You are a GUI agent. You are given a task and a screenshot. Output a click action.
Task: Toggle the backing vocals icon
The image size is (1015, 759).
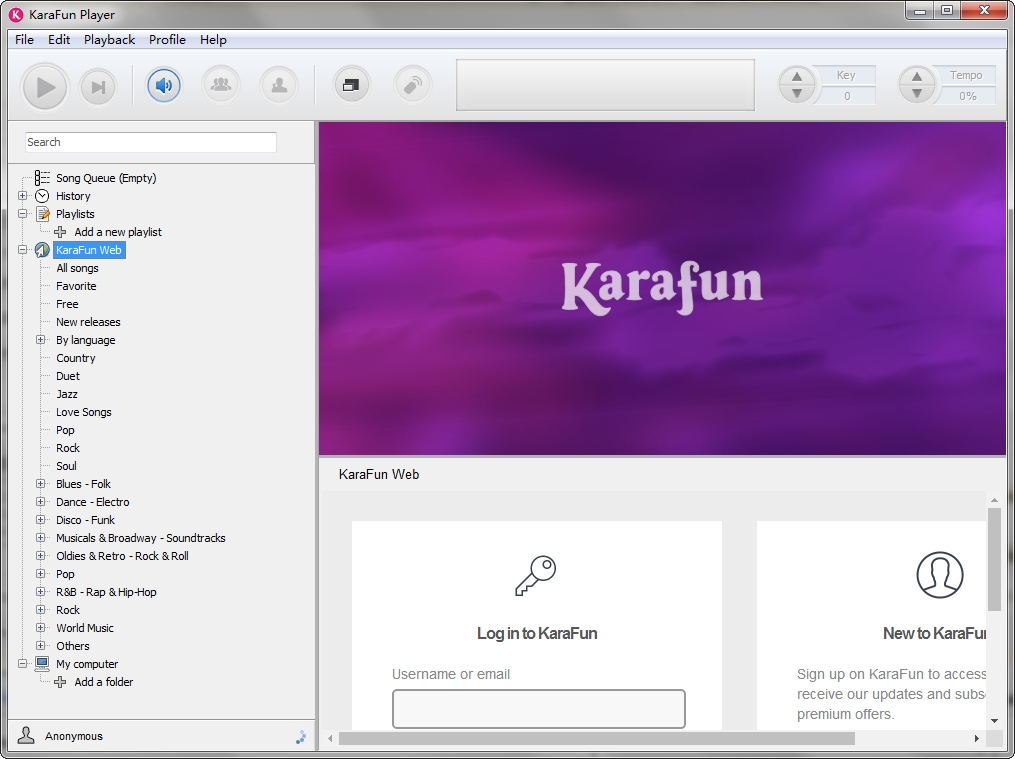pyautogui.click(x=220, y=85)
